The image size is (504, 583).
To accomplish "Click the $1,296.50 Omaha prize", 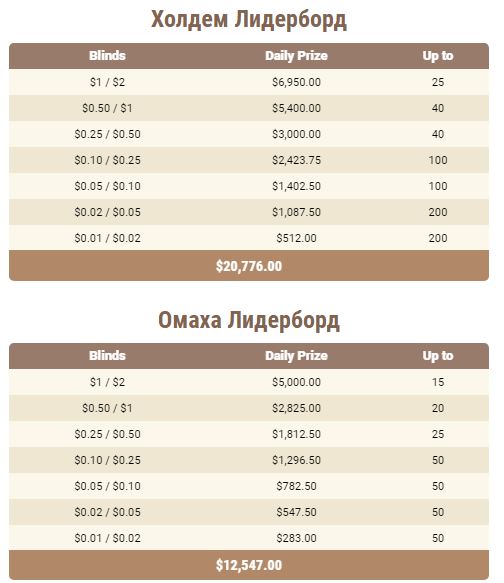I will pos(296,460).
